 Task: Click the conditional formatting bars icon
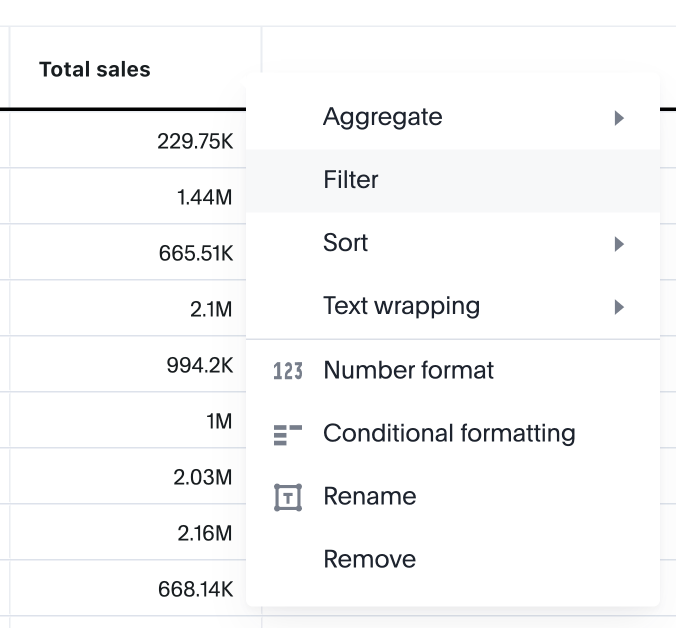coord(288,434)
